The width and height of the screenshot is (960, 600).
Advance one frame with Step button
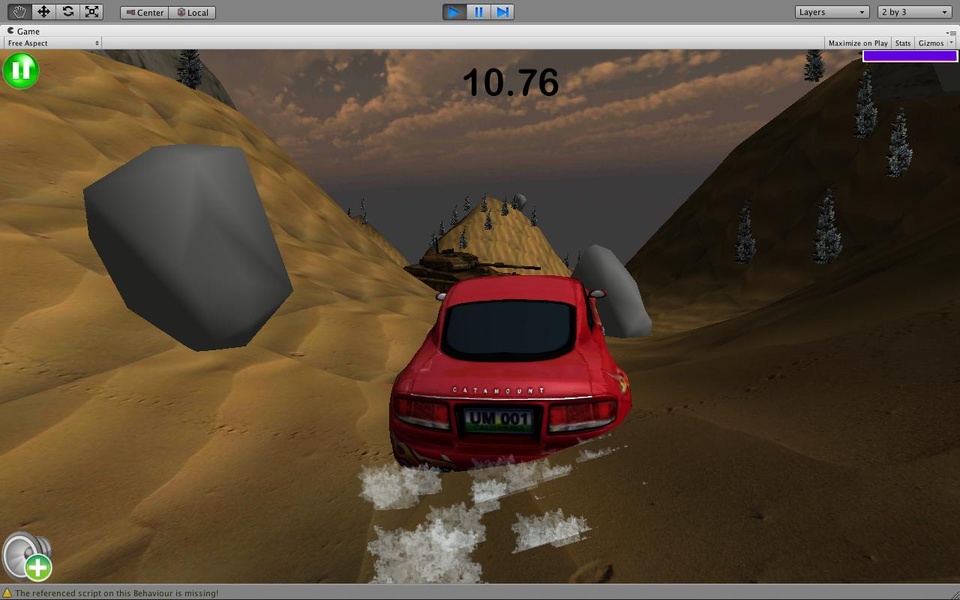502,12
